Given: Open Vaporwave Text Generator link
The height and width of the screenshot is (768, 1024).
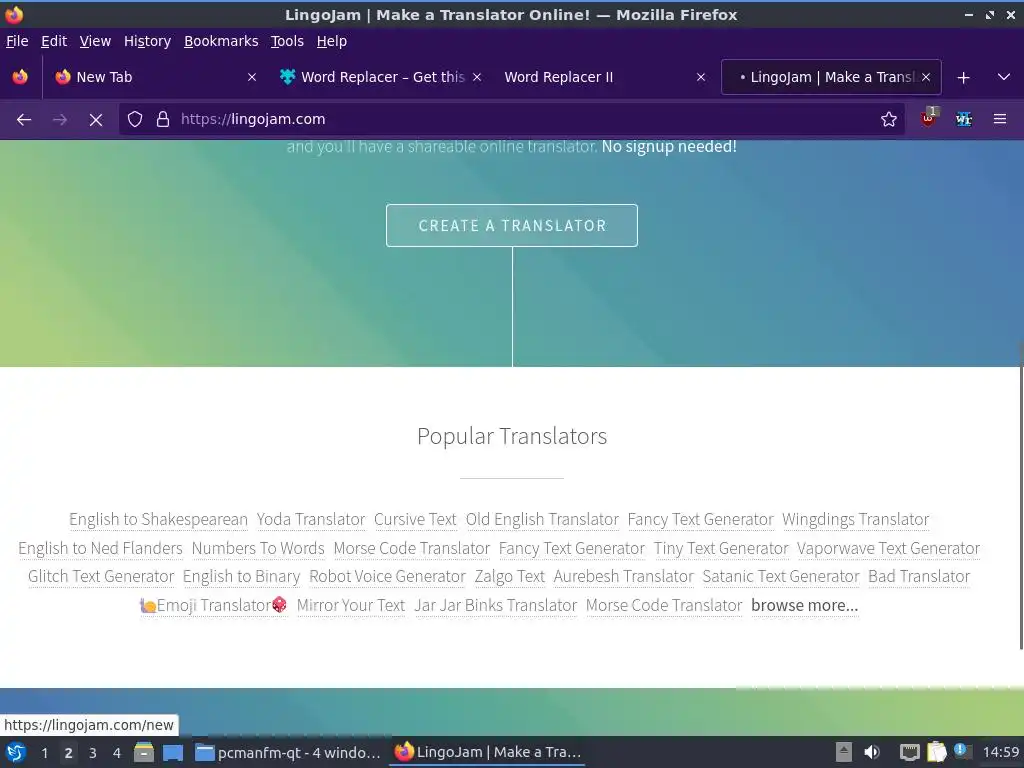Looking at the screenshot, I should pyautogui.click(x=888, y=549).
